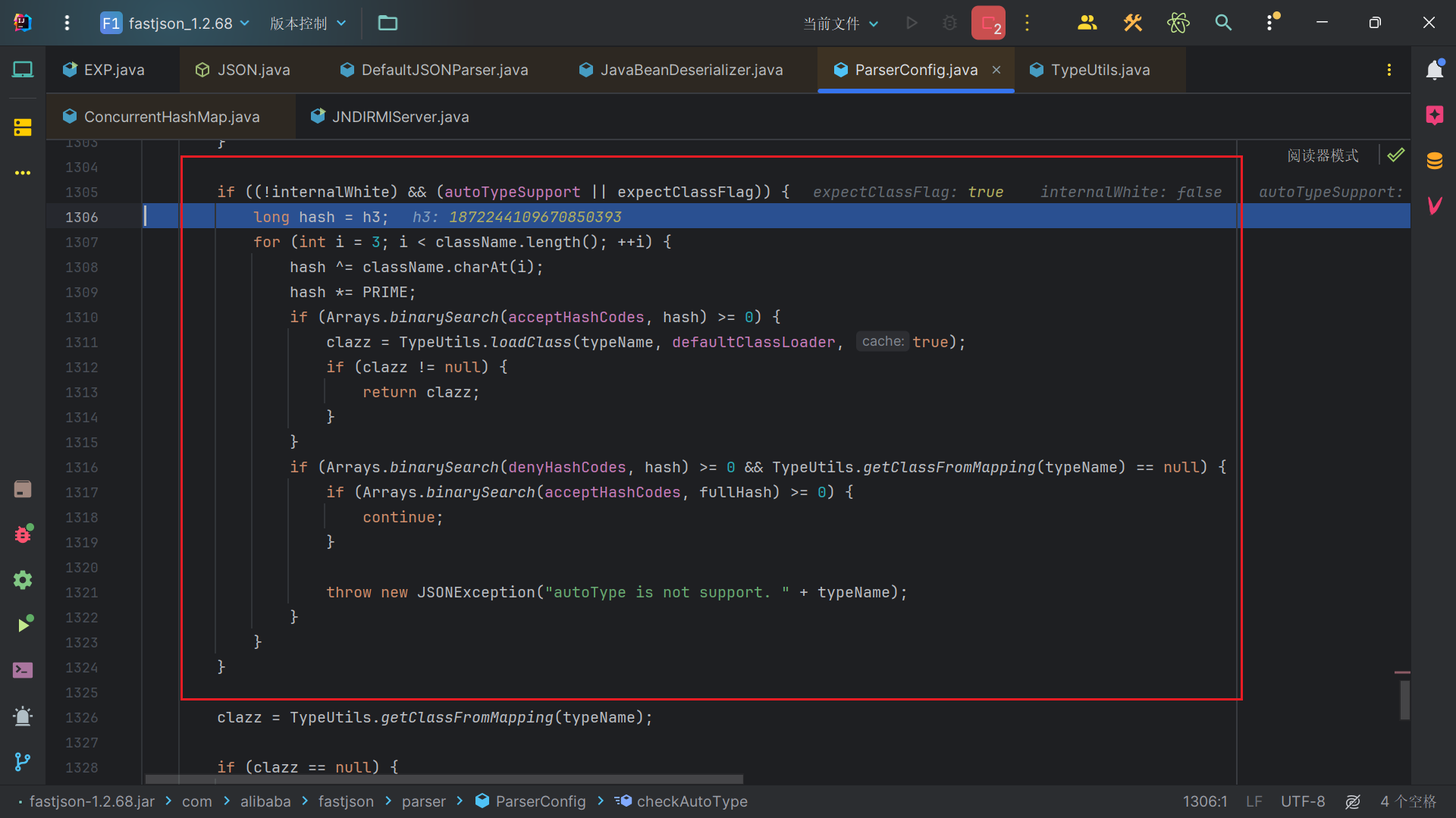This screenshot has height=818, width=1456.
Task: Click the 1306:1 caret position indicator
Action: pos(1205,801)
